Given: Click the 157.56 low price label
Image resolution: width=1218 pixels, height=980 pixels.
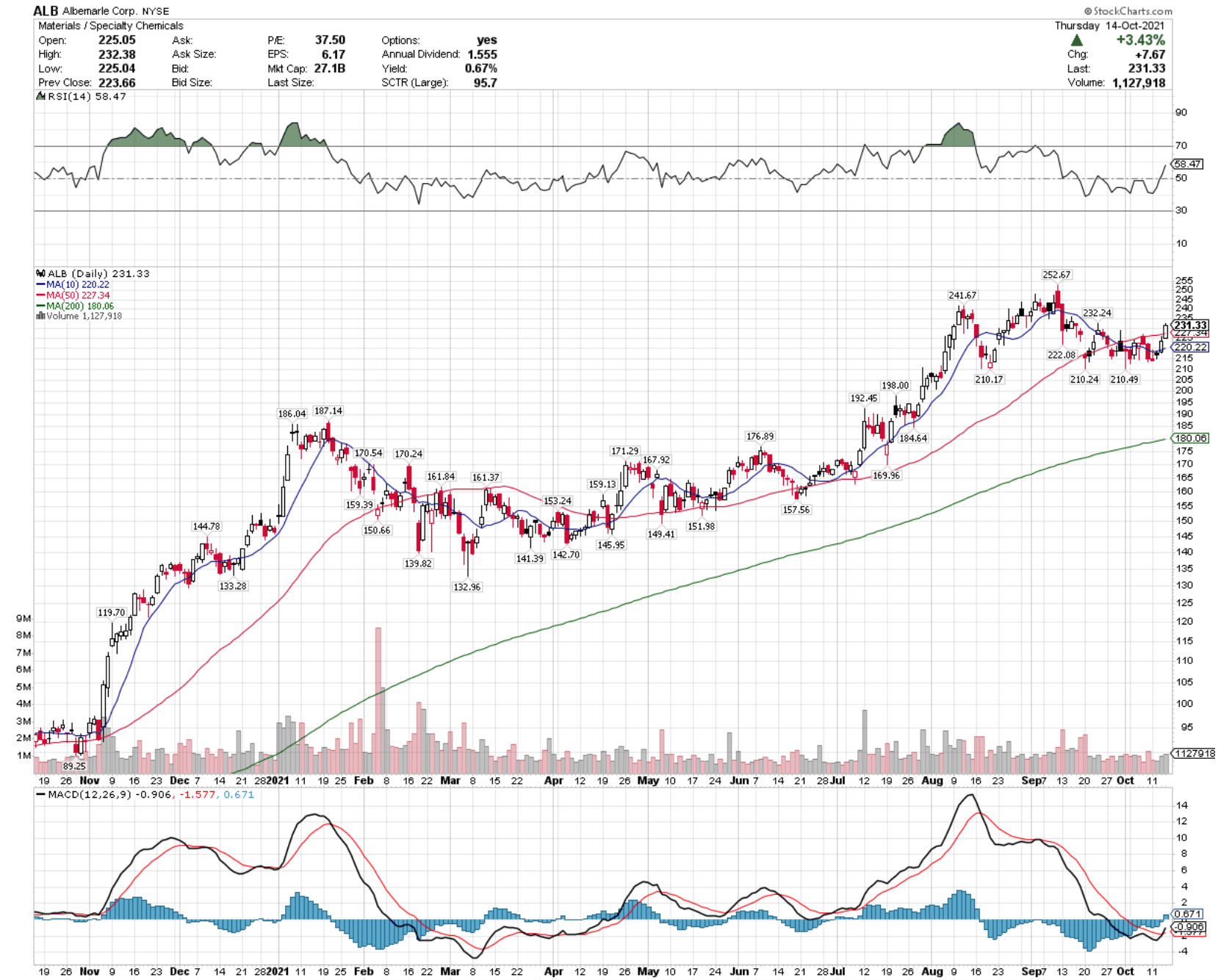Looking at the screenshot, I should (796, 509).
